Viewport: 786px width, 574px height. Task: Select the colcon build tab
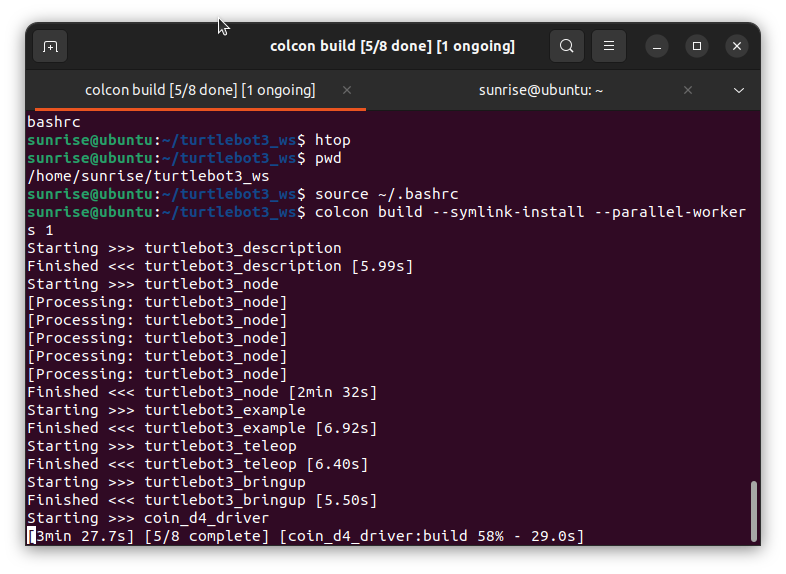coord(200,90)
